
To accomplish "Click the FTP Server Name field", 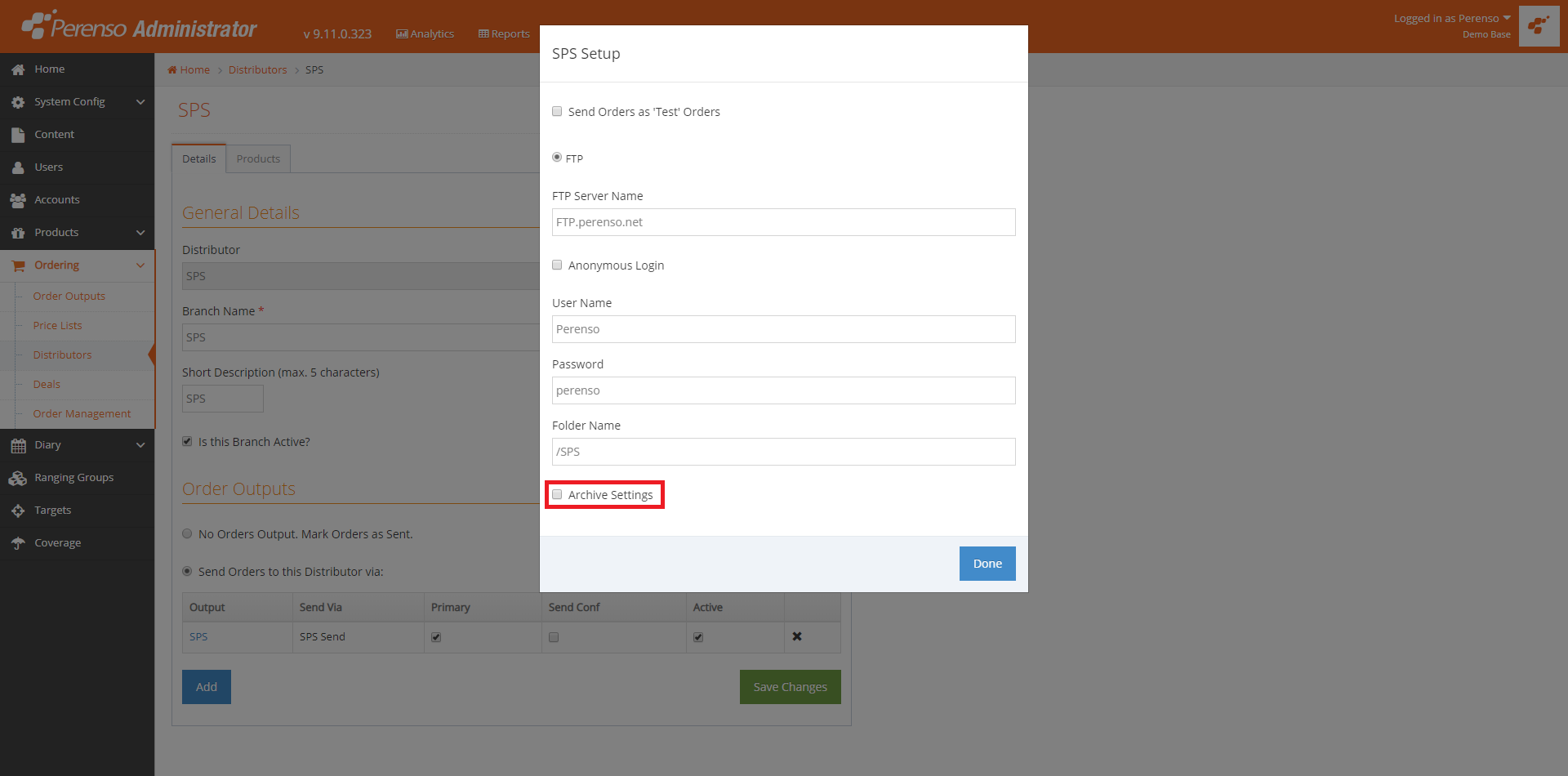I will coord(784,222).
